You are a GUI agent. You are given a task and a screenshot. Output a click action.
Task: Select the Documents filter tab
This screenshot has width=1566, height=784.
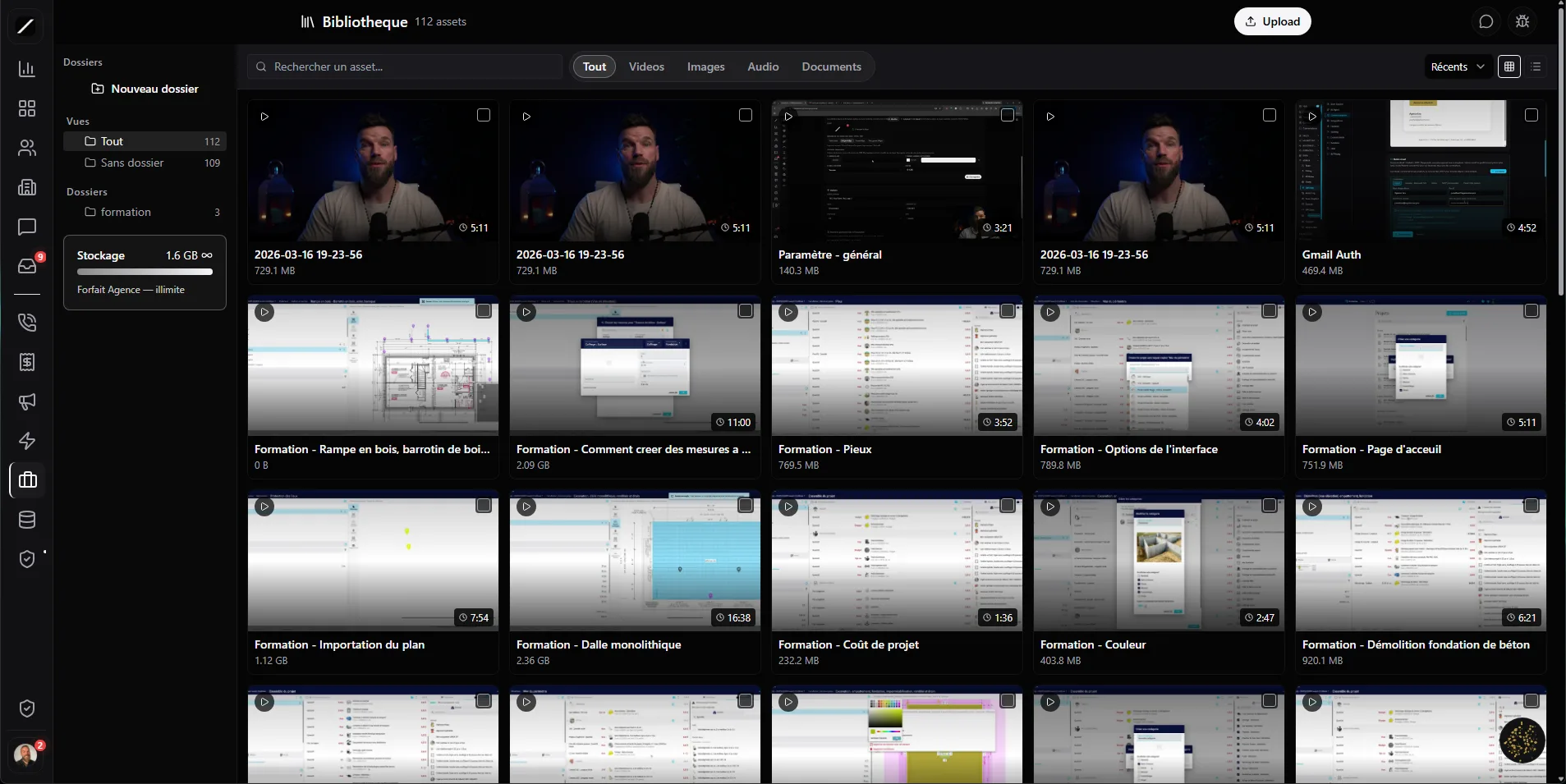coord(831,66)
